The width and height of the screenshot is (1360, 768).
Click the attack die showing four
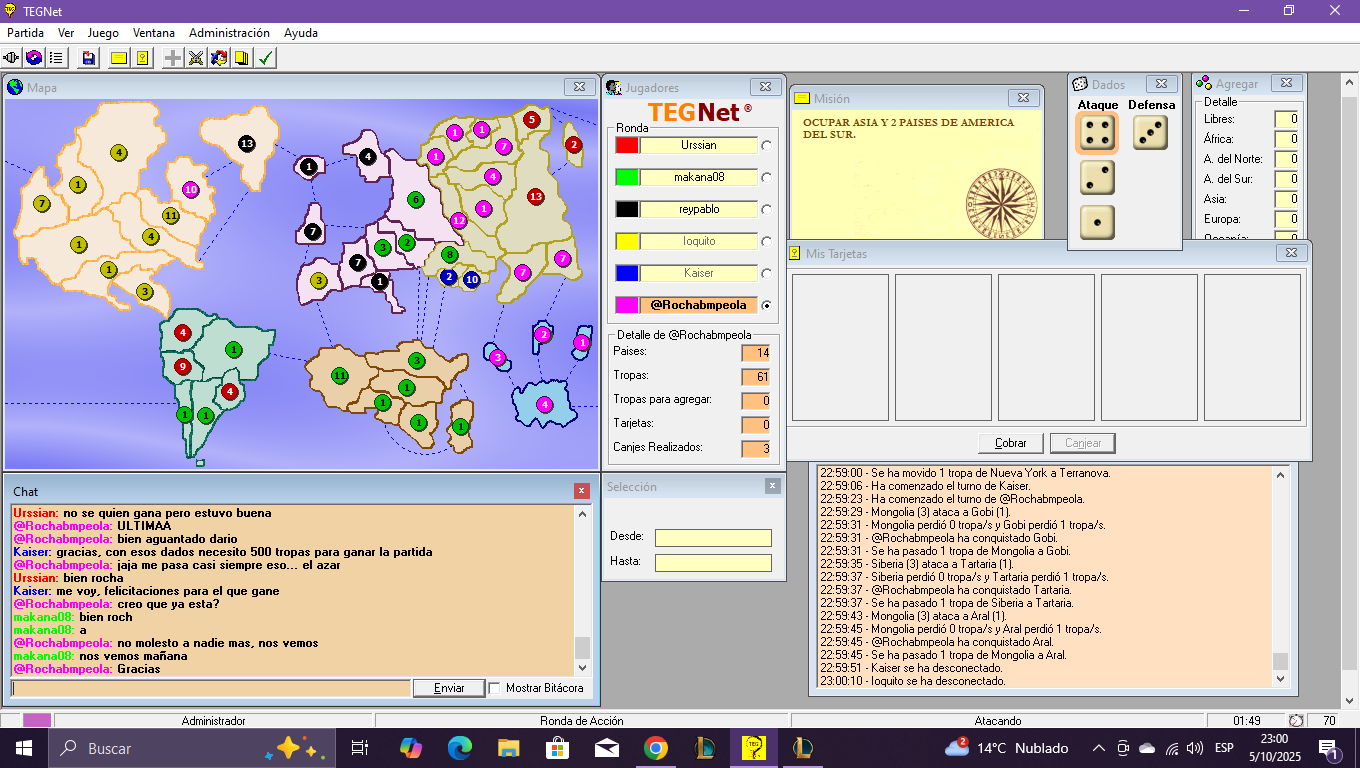click(x=1096, y=133)
